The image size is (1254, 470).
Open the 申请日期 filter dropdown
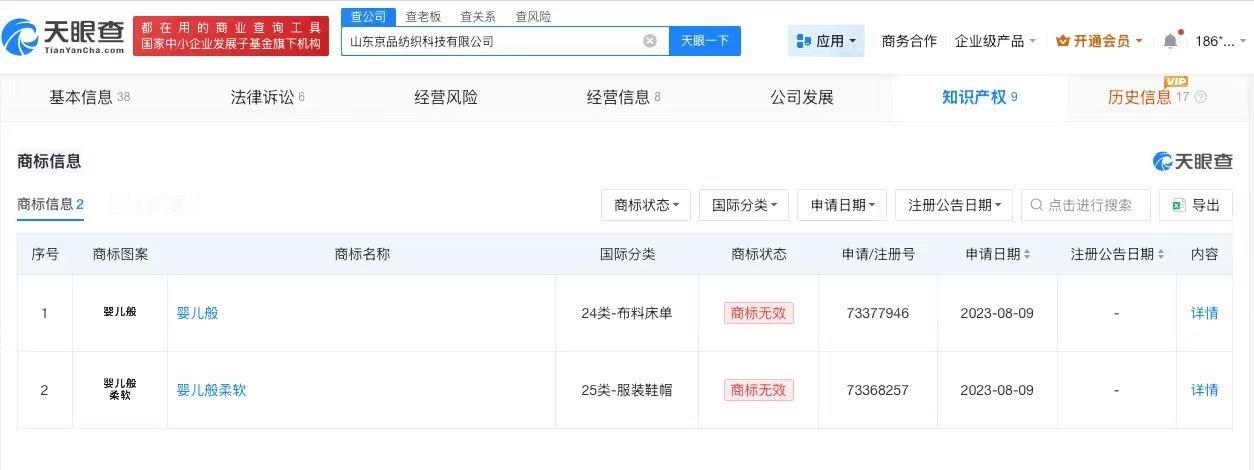tap(842, 205)
